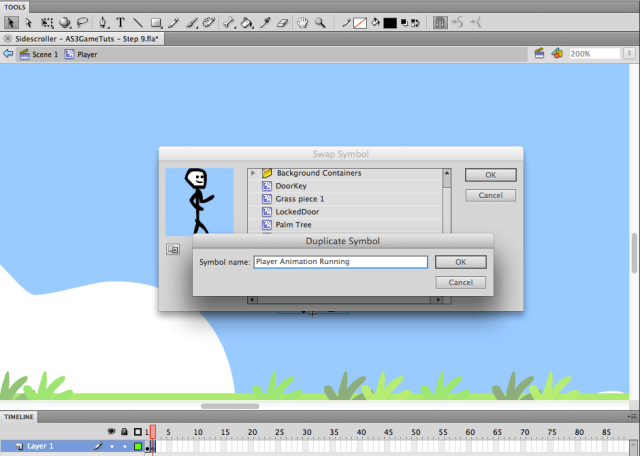Open the Edit Symbols menu icon

click(x=557, y=53)
